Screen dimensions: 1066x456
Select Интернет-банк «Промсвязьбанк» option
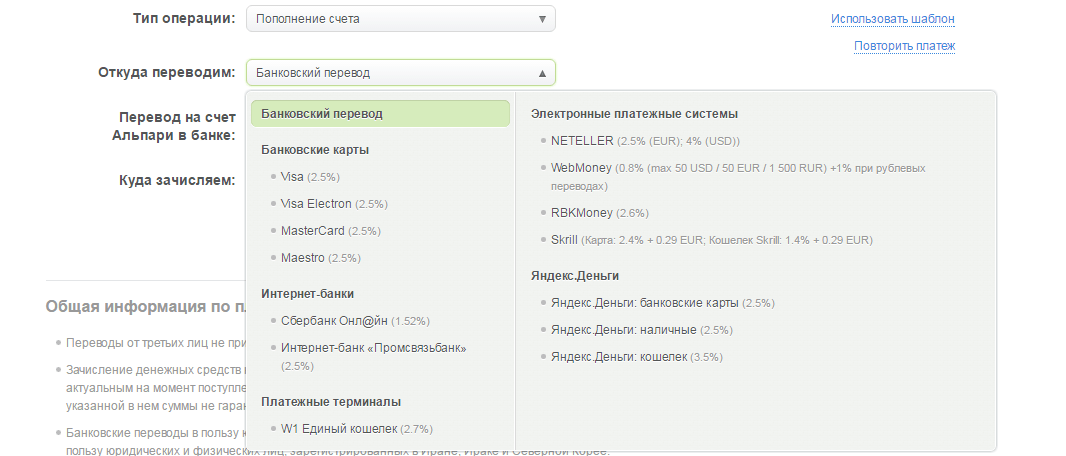[x=374, y=357]
